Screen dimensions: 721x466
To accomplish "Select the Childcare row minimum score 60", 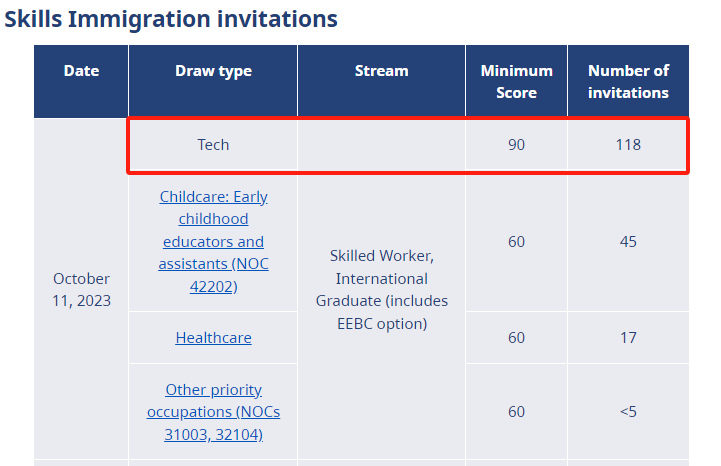I will click(x=516, y=241).
